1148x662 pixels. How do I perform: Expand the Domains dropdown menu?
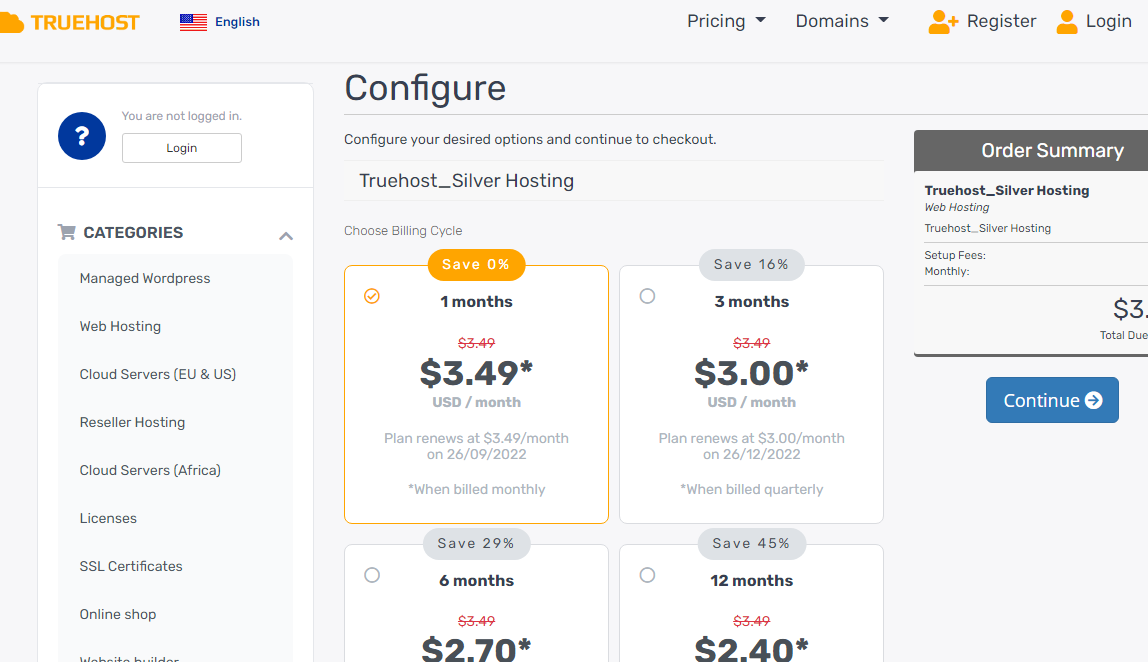pos(842,21)
